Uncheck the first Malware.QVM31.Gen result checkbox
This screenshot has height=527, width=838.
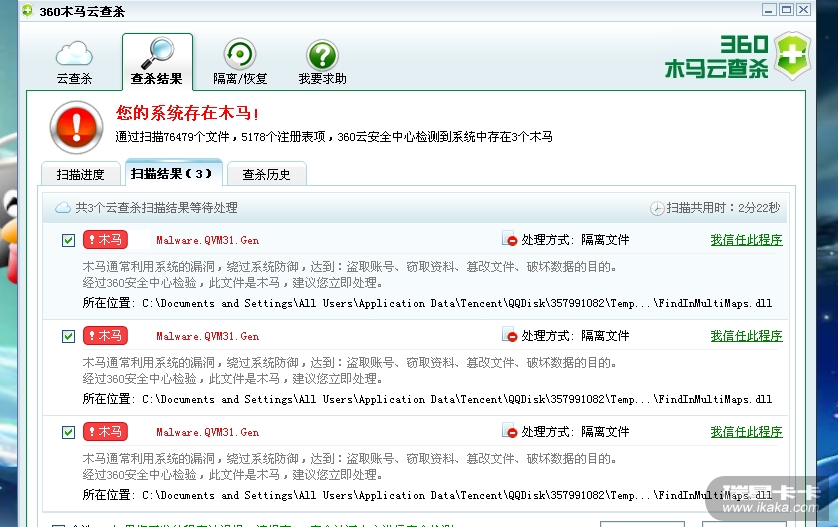[68, 241]
